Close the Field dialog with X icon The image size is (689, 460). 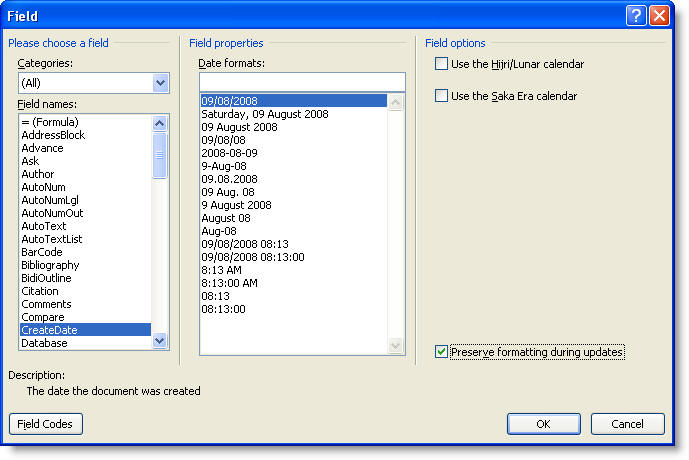tap(660, 16)
